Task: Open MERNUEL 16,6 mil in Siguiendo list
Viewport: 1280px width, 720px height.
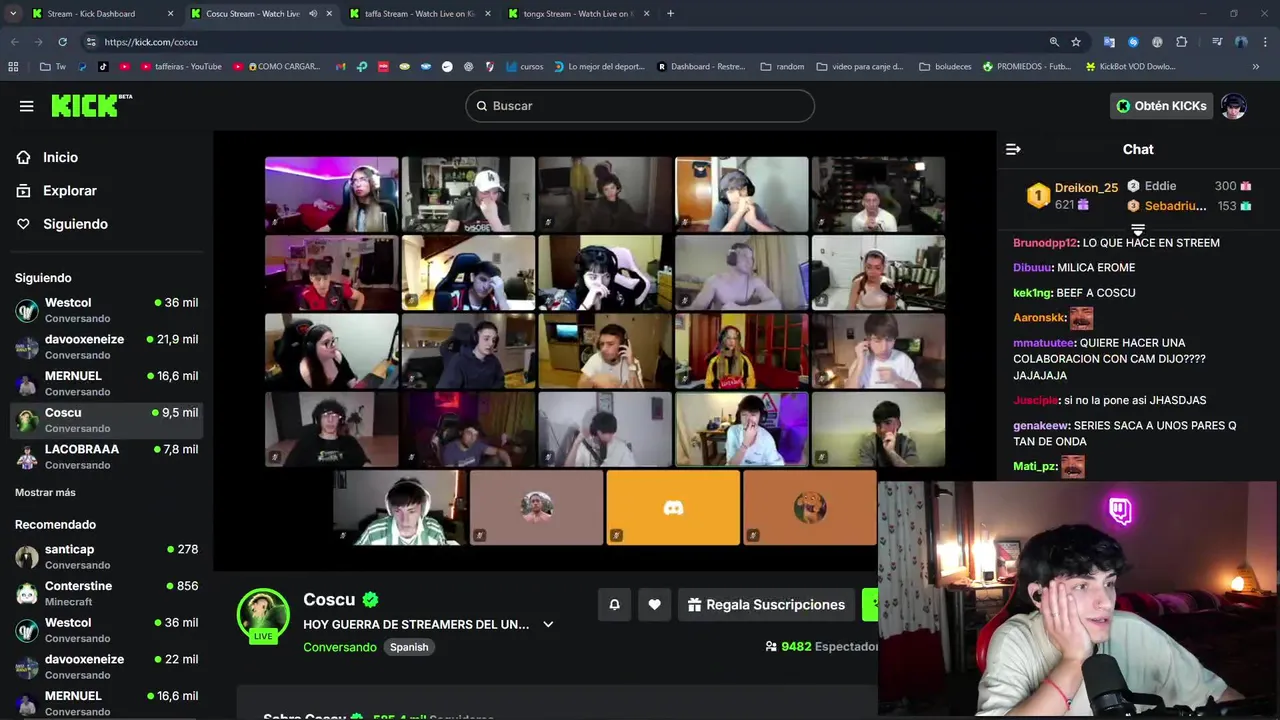Action: pos(106,383)
